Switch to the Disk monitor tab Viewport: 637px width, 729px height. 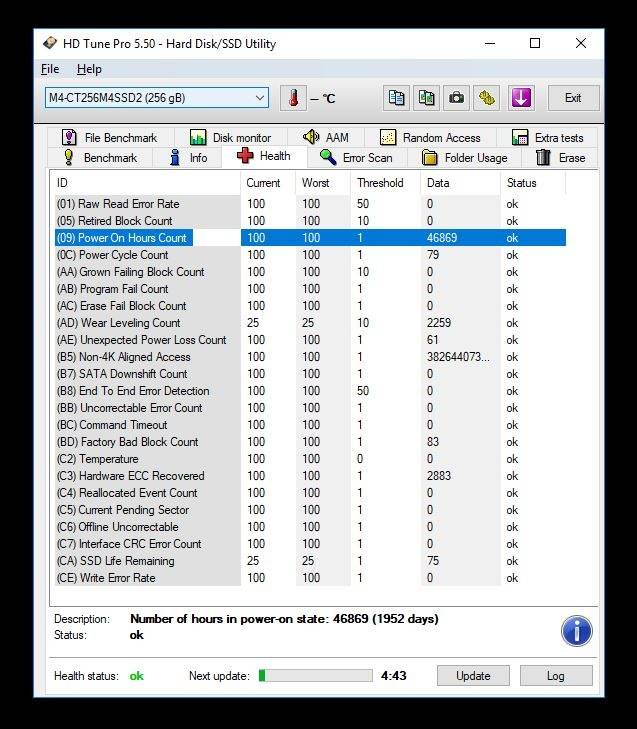click(230, 138)
